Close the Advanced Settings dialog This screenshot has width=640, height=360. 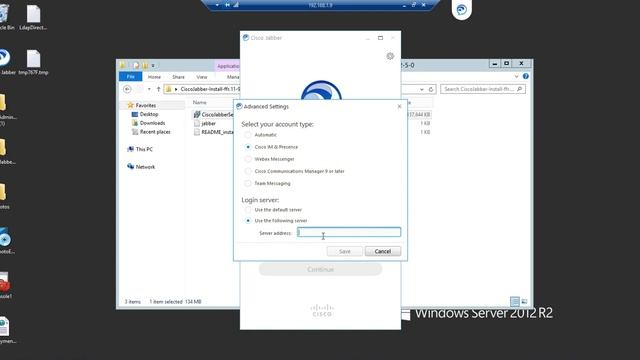click(399, 107)
